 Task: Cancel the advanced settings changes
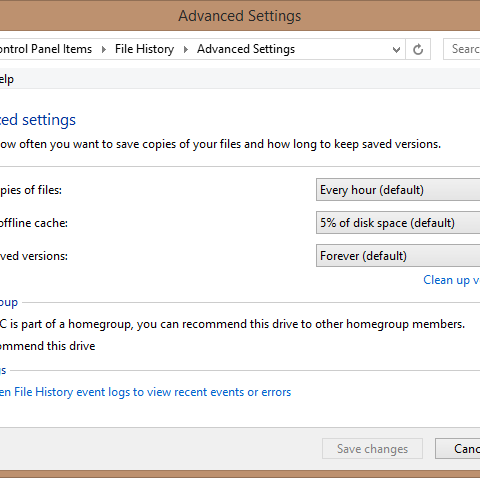(458, 449)
